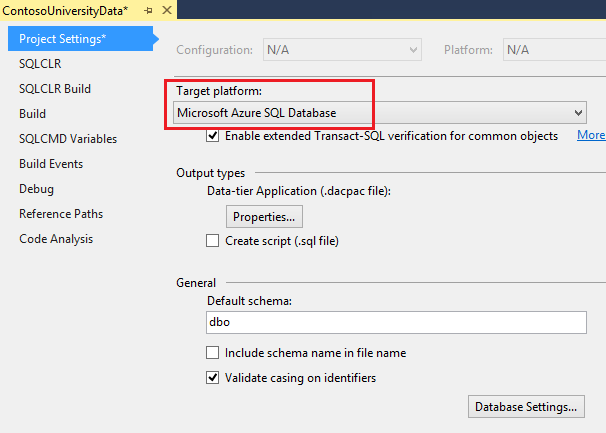Uncheck Validate casing on identifiers

tap(213, 378)
